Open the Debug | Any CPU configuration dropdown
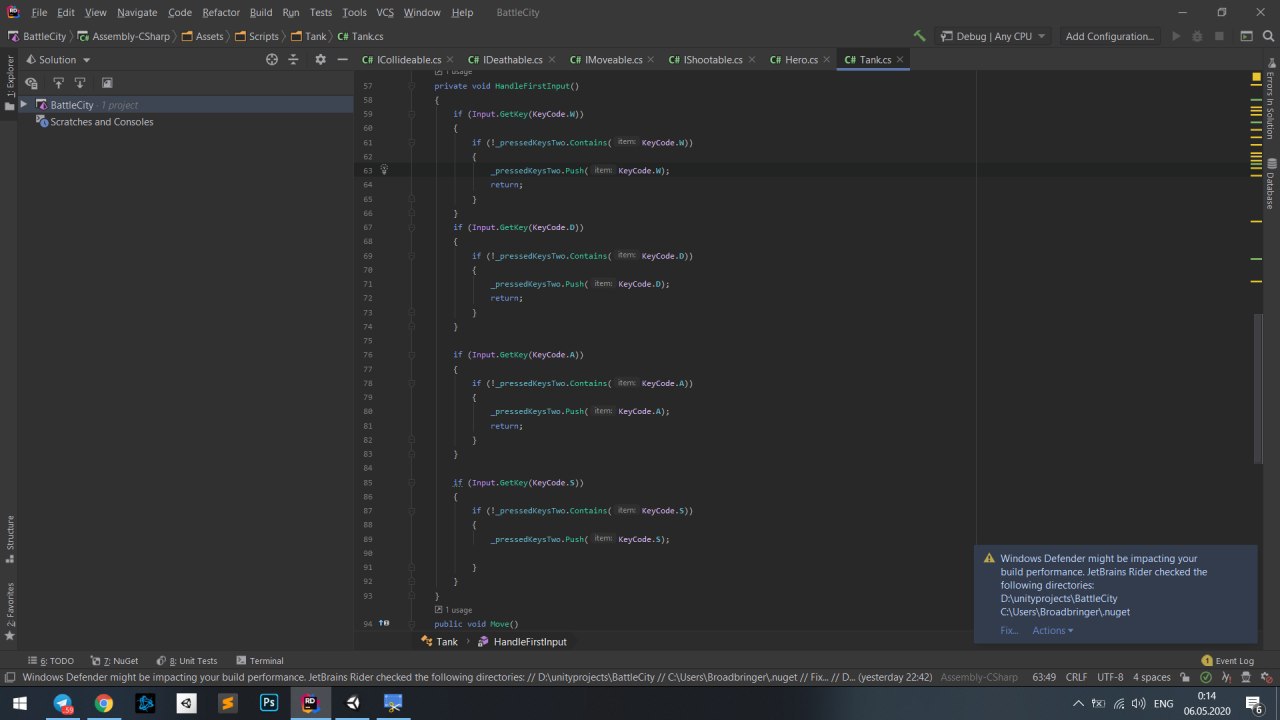The image size is (1280, 720). (992, 36)
